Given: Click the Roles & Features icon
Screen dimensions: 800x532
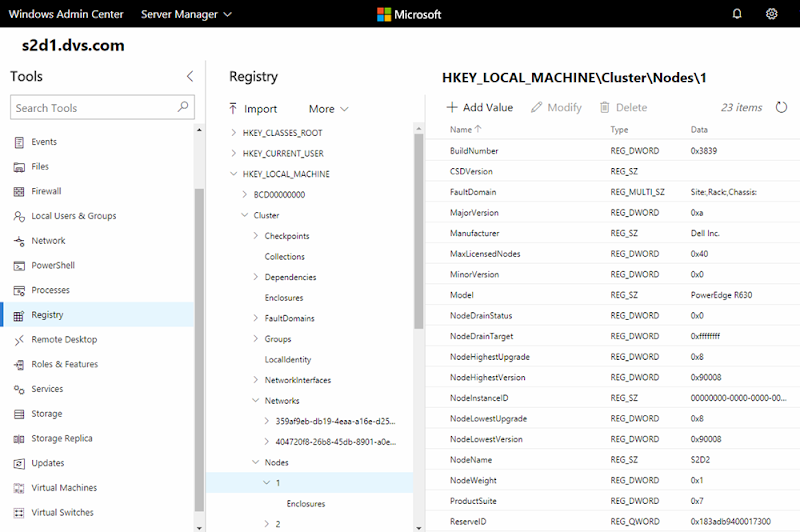Looking at the screenshot, I should coord(19,365).
